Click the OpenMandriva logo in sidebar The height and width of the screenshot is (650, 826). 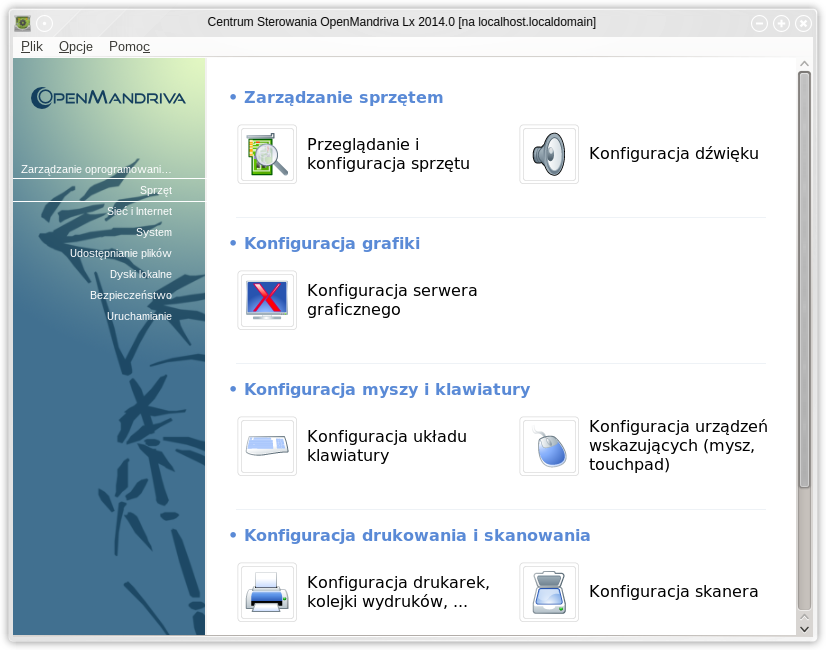pos(109,98)
